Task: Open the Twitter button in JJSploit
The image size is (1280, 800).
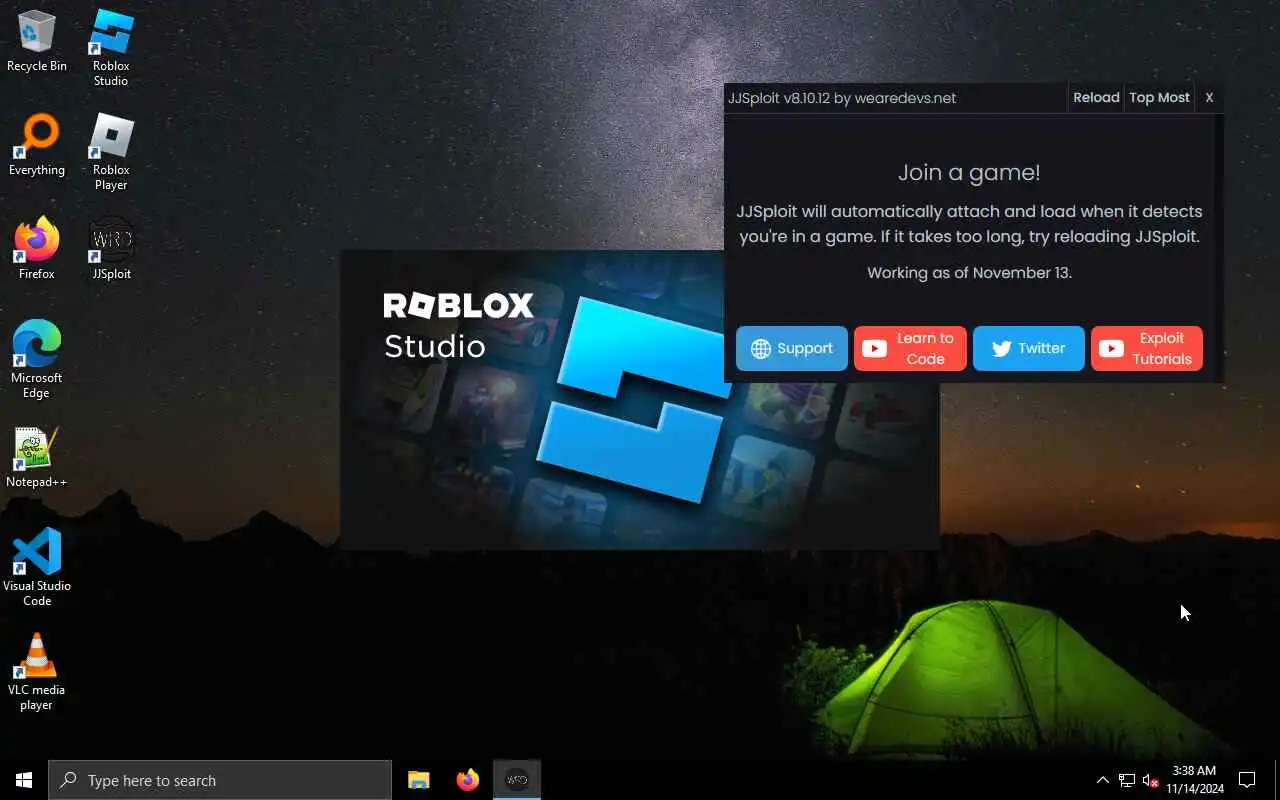Action: tap(1028, 348)
